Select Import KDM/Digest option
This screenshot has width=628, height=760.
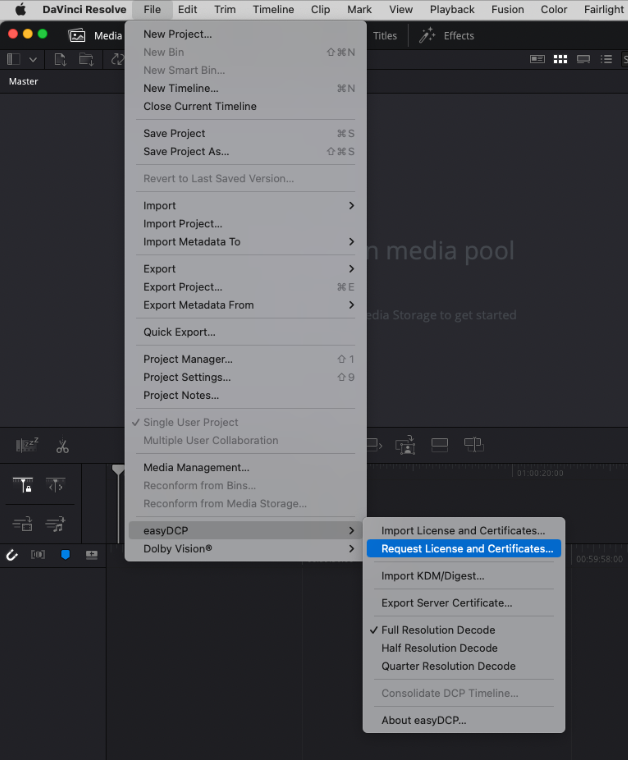coord(464,576)
